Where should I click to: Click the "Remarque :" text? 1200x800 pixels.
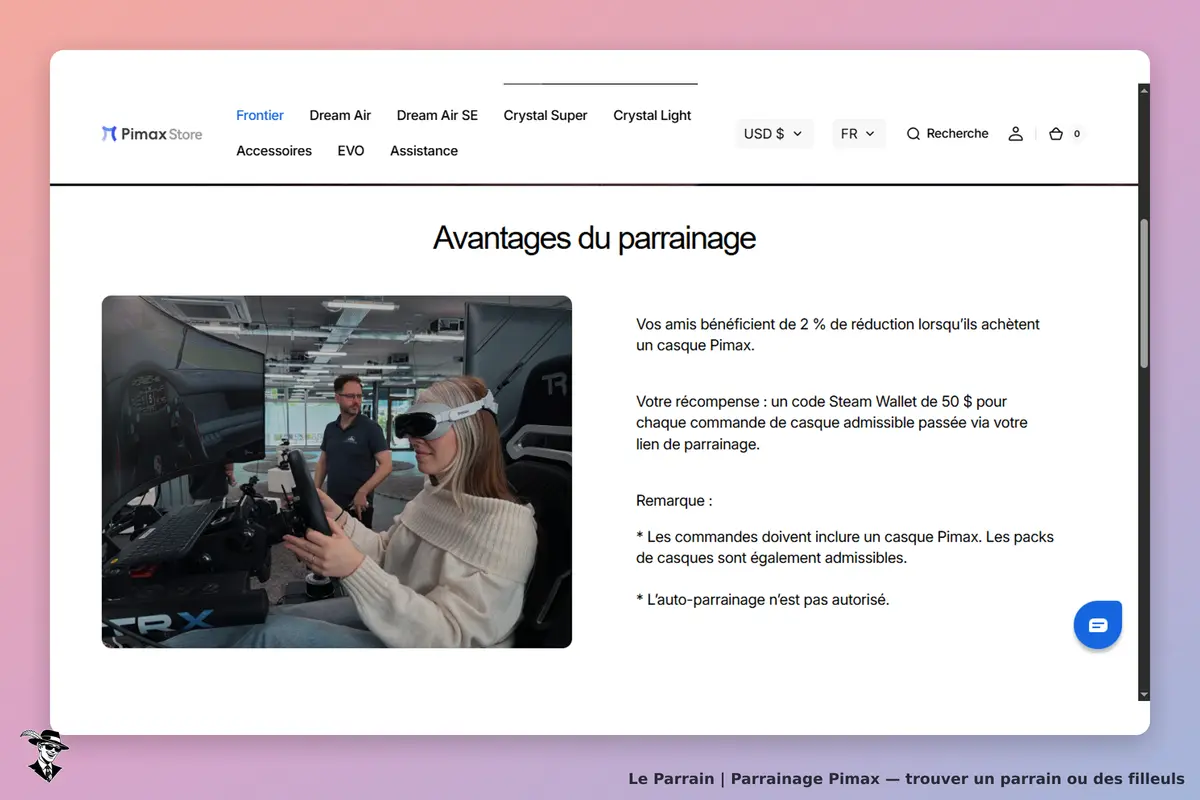pyautogui.click(x=674, y=501)
